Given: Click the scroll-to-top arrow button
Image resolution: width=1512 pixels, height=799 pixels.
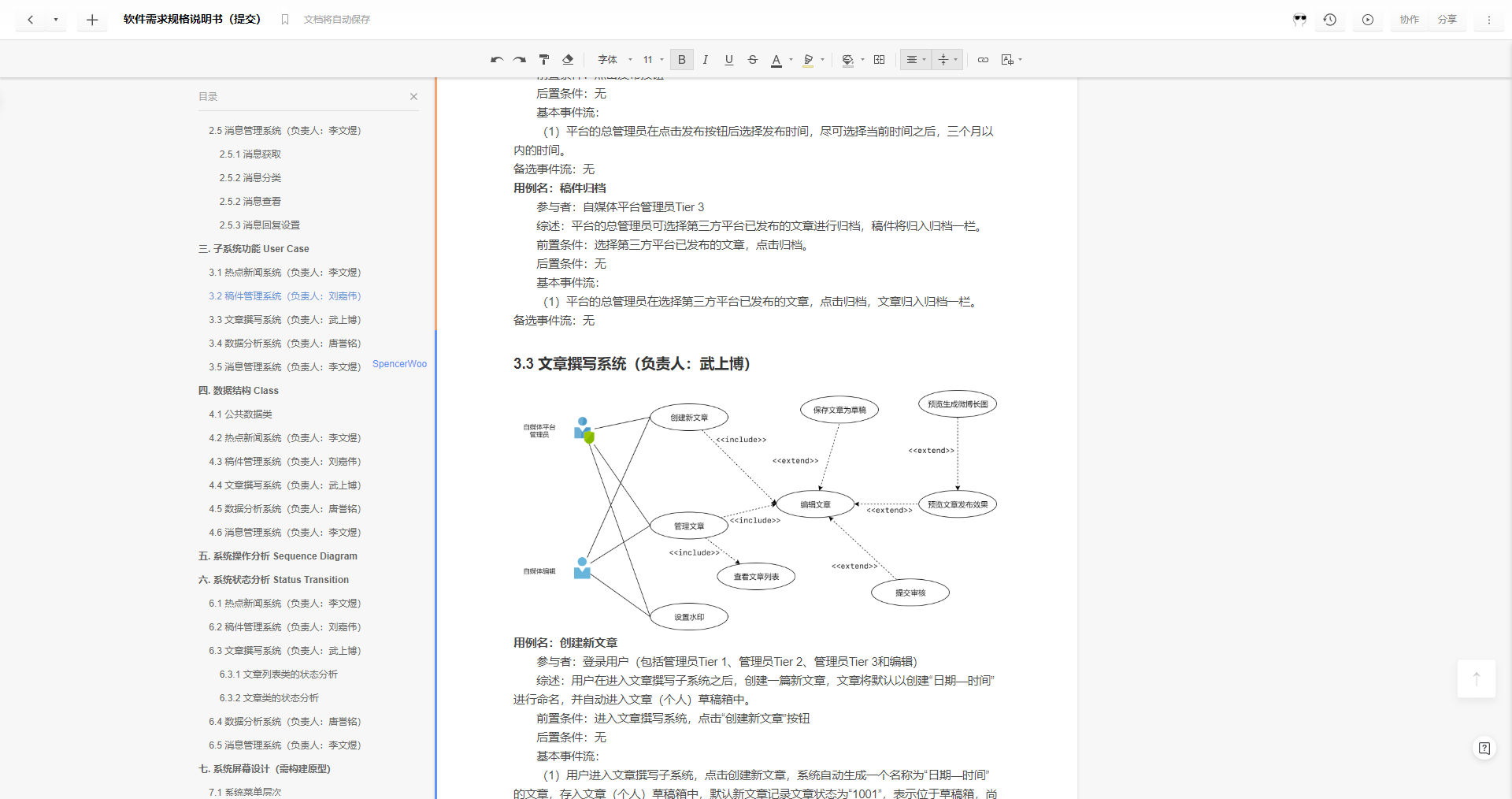Looking at the screenshot, I should pos(1477,678).
